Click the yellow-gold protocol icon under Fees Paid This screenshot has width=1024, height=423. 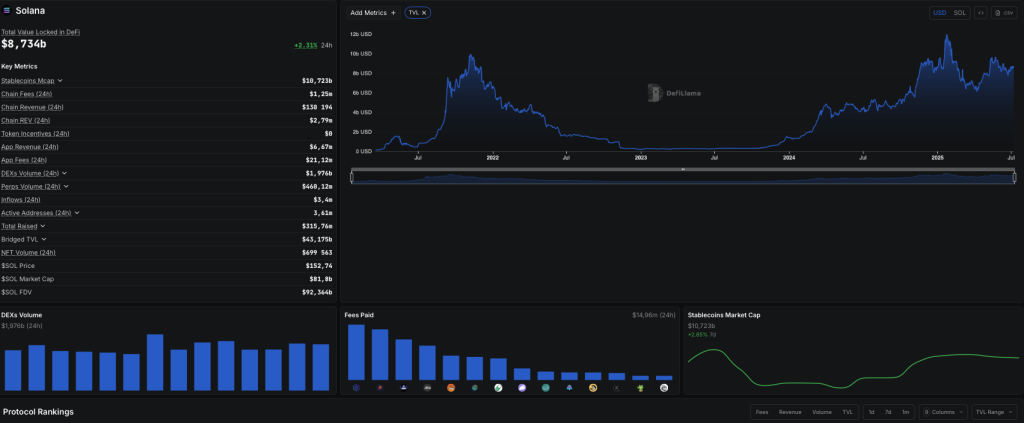[x=593, y=388]
